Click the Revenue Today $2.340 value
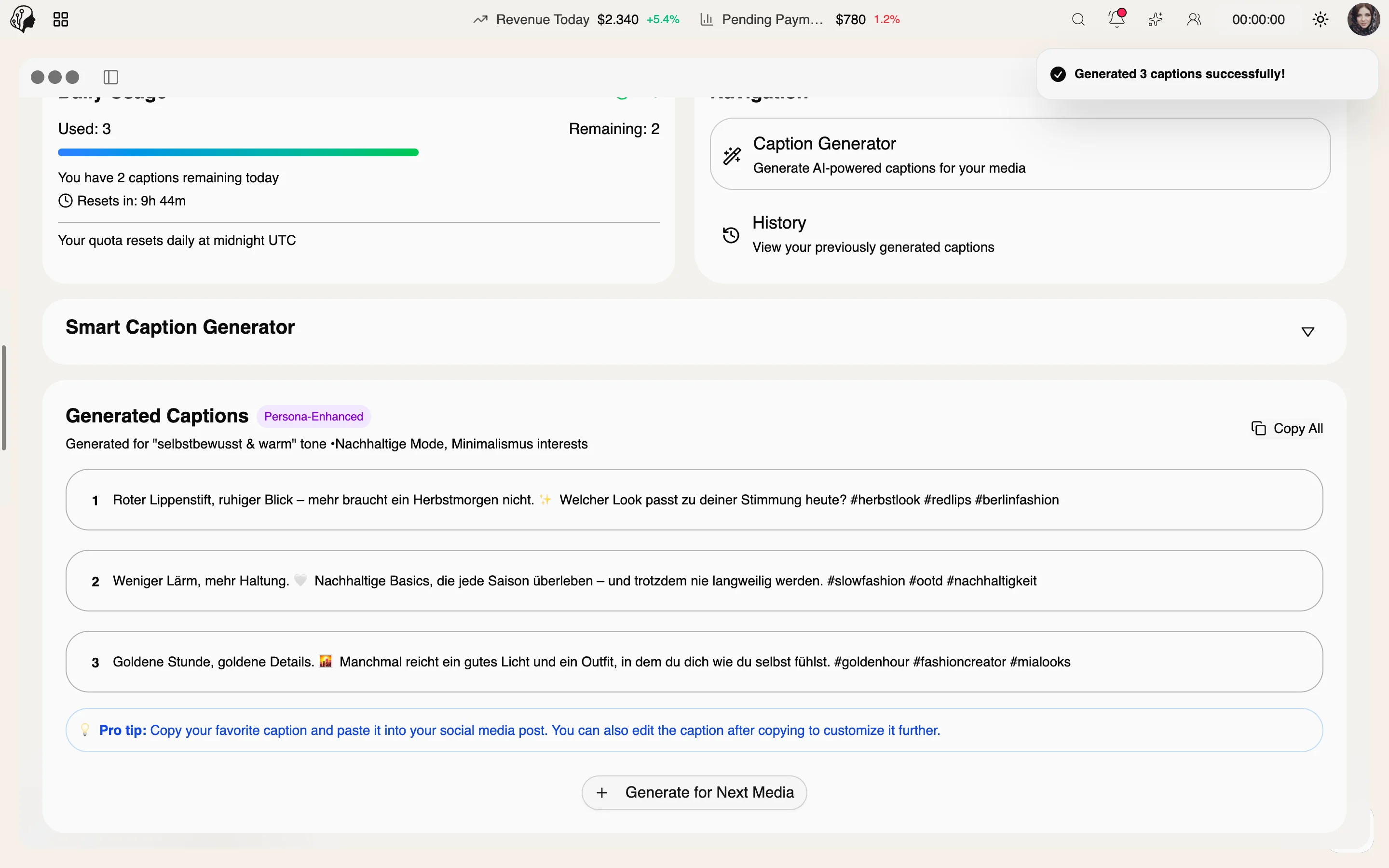1389x868 pixels. [x=618, y=19]
